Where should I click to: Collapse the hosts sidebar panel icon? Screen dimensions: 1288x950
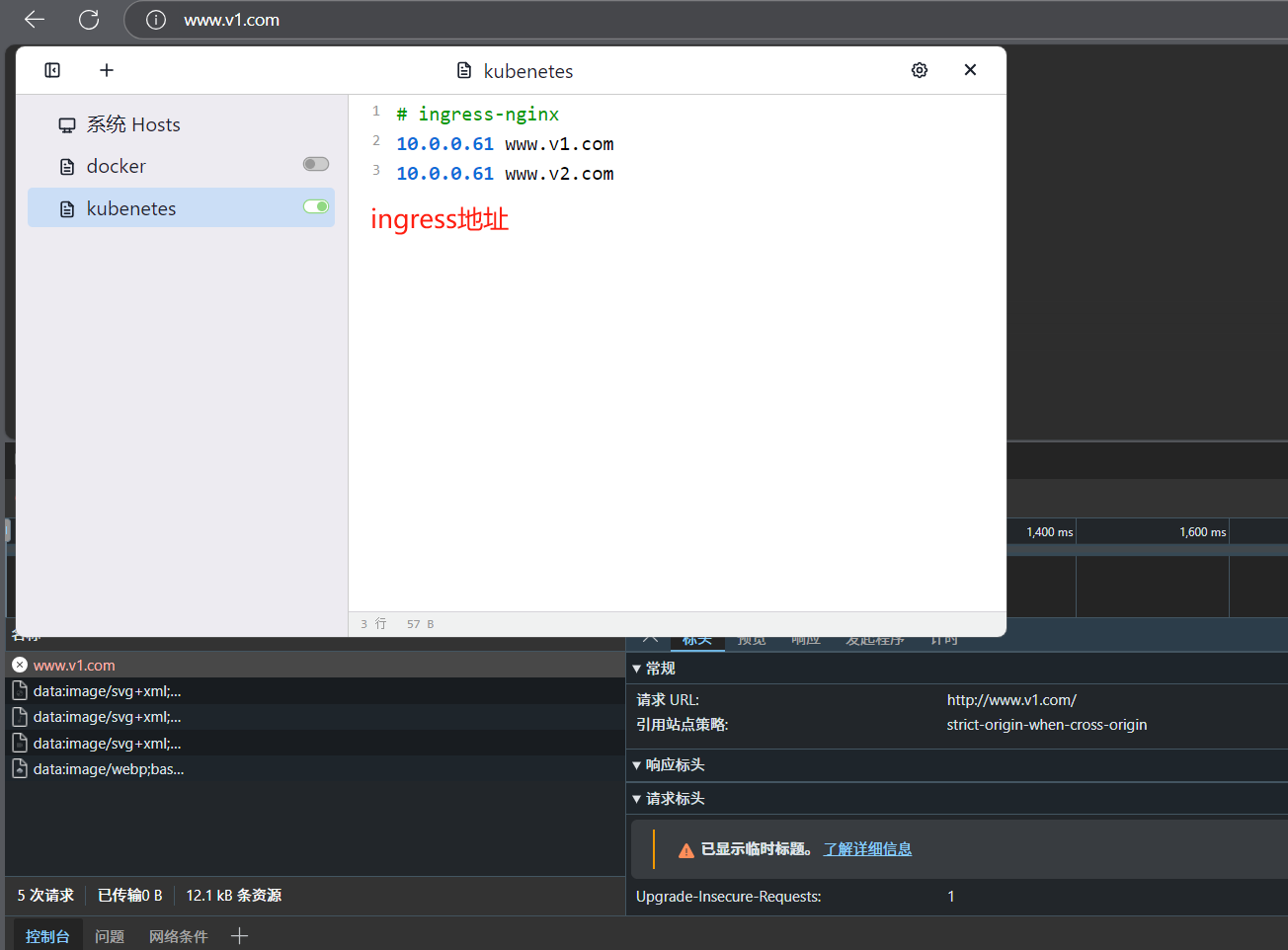click(52, 70)
